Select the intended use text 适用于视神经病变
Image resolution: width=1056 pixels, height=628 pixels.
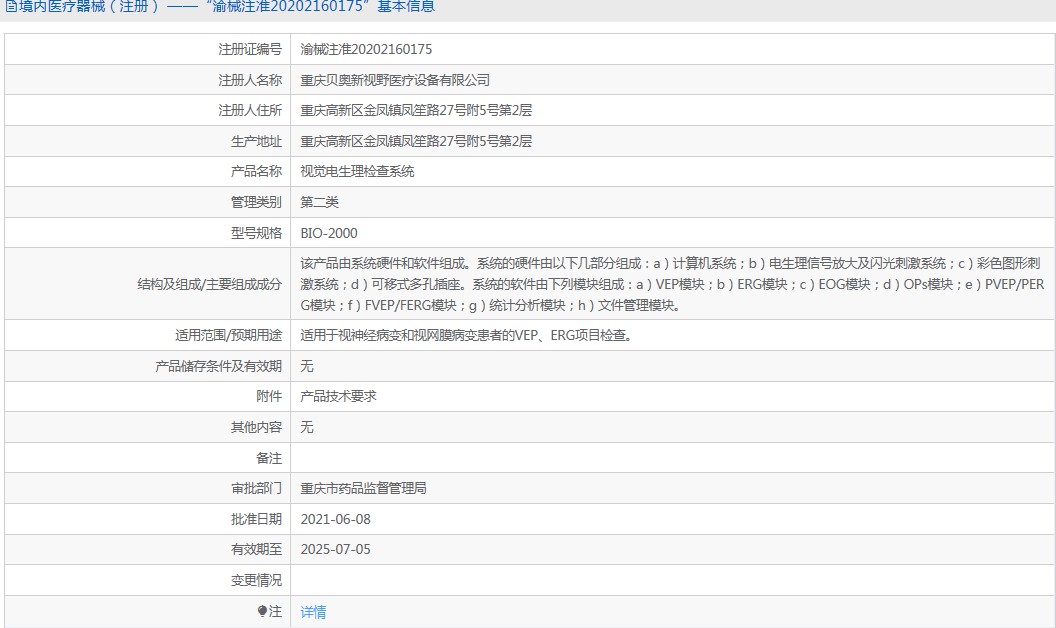(466, 336)
